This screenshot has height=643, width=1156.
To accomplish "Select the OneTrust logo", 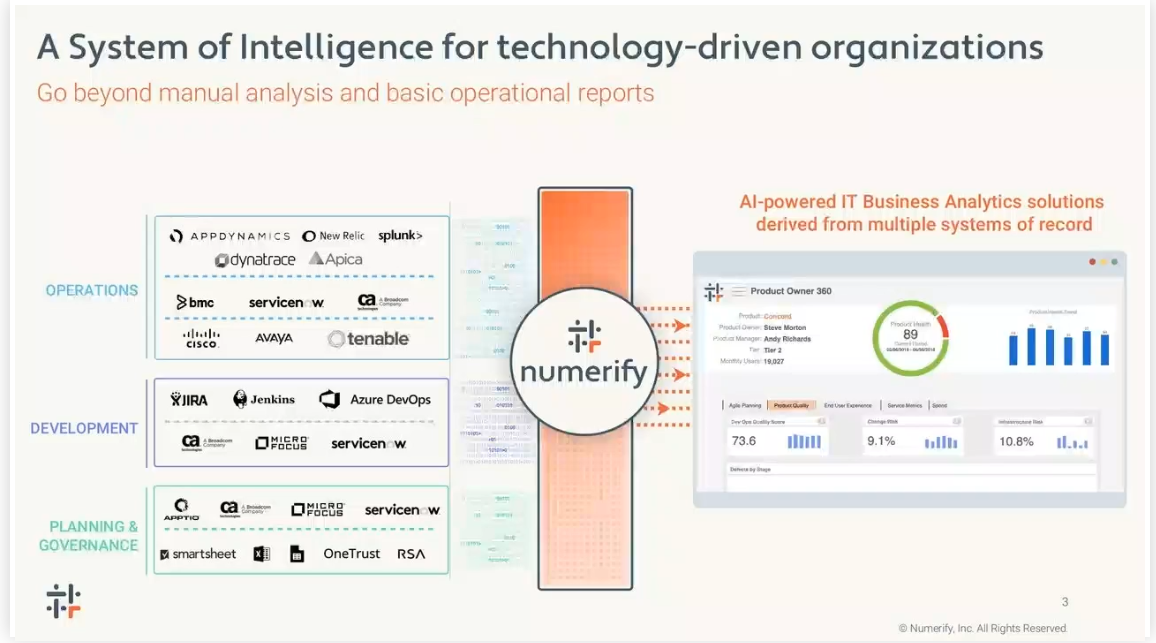I will click(352, 554).
